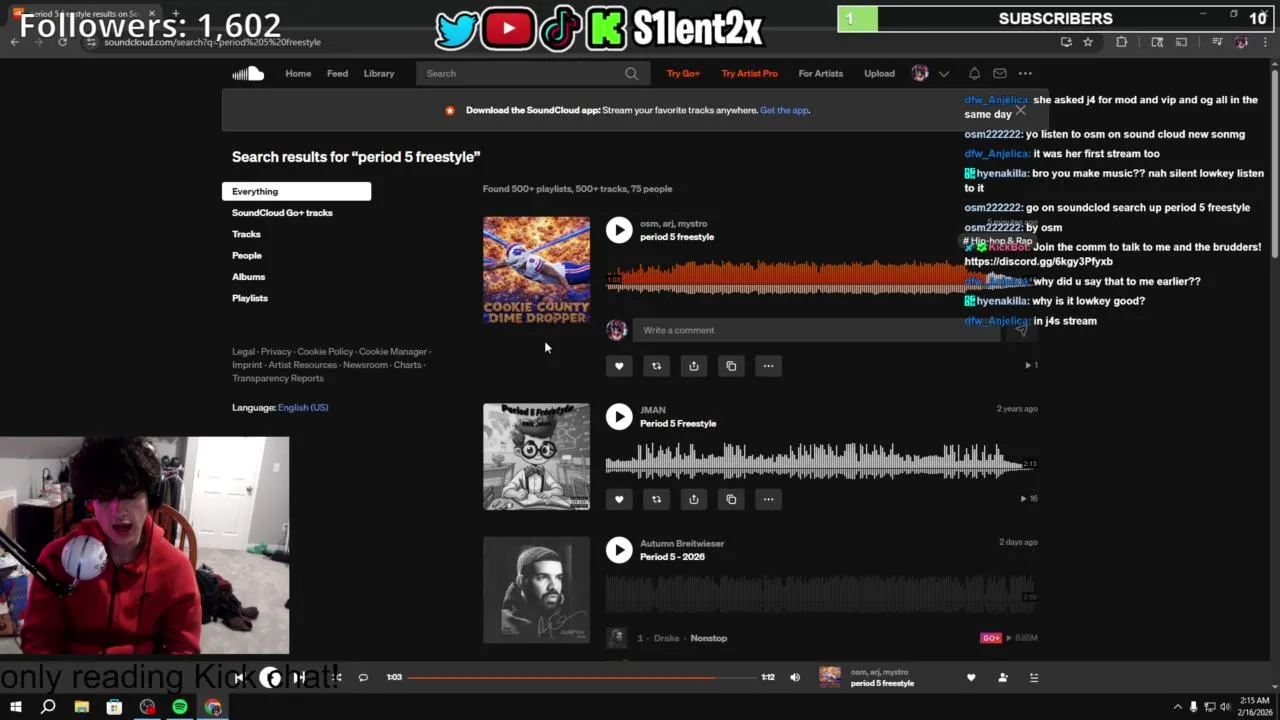
Task: Copy link of osm period 5 freestyle track
Action: [731, 366]
